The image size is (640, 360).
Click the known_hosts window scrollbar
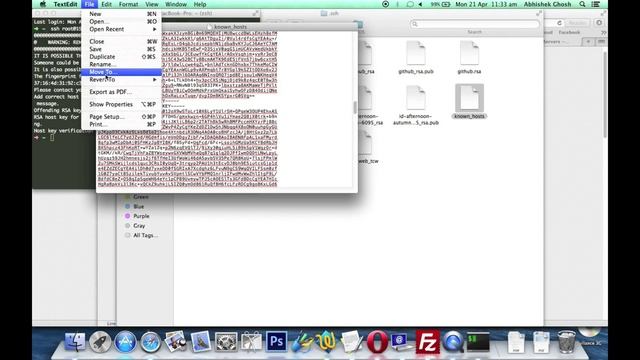point(355,108)
